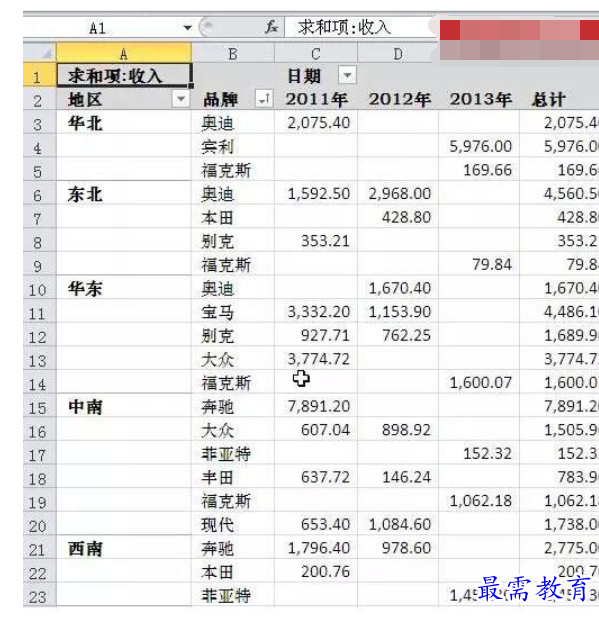This screenshot has width=599, height=620.
Task: Select the 西南 region cell
Action: pos(124,549)
